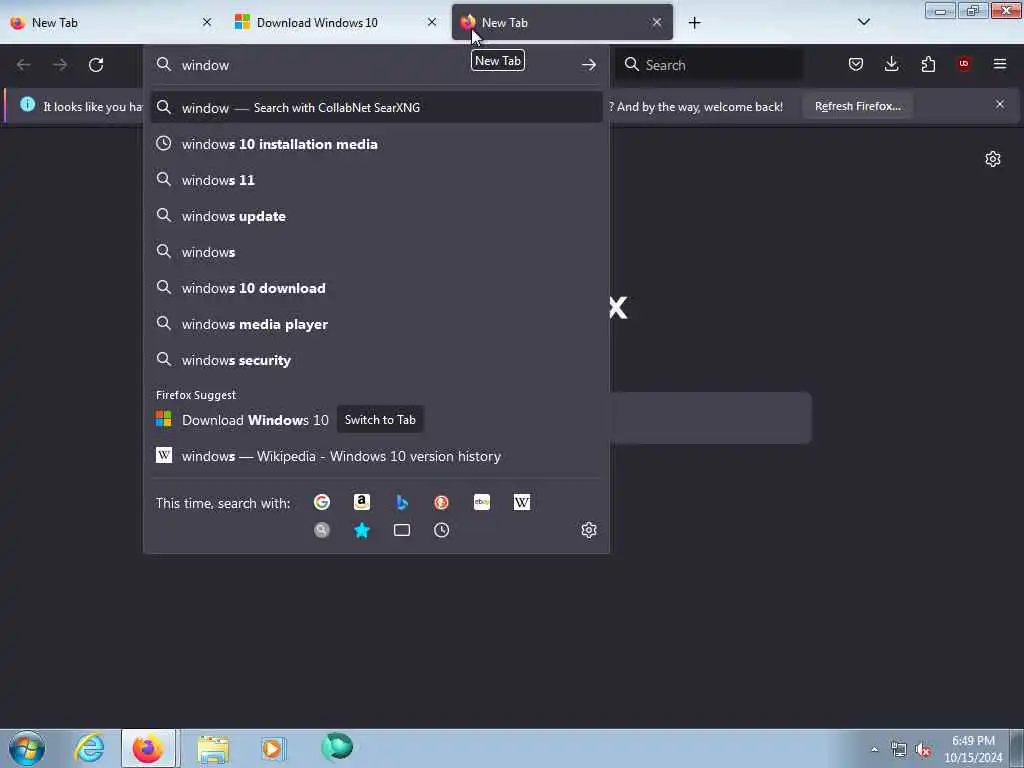Click the address bar containing window
Screen dimensions: 1024x768
pyautogui.click(x=376, y=65)
